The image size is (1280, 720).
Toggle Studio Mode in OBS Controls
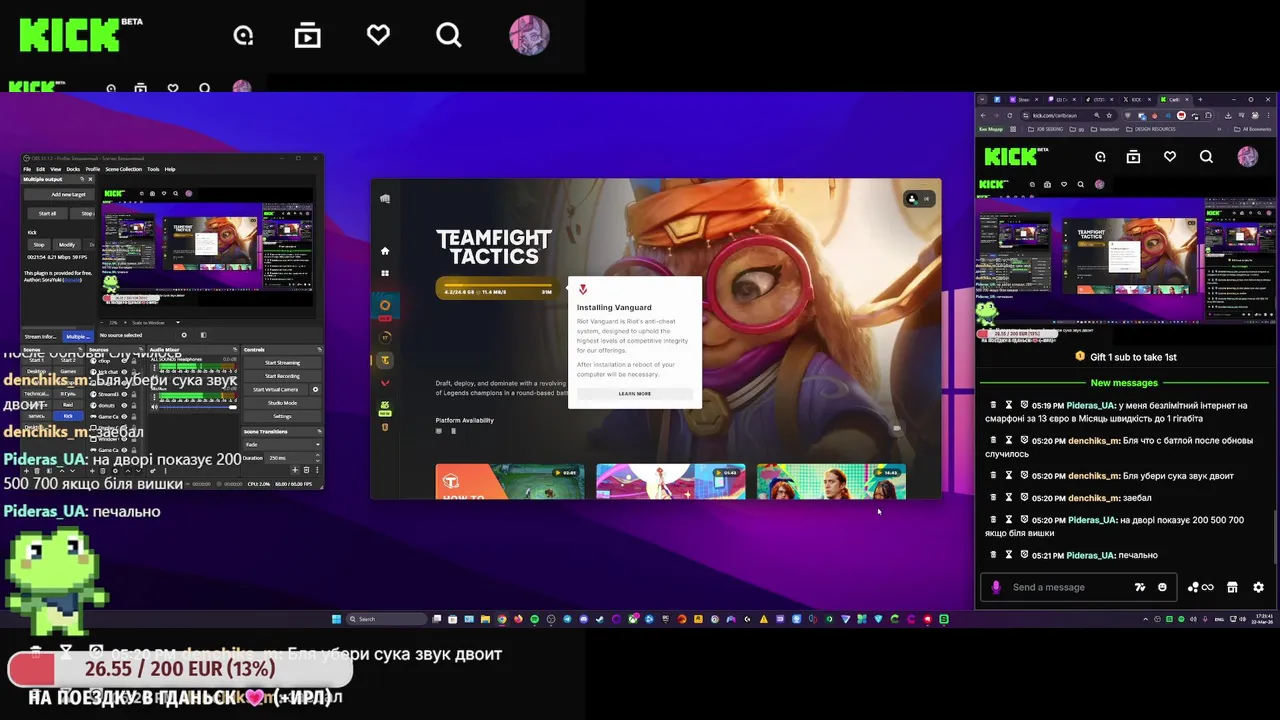282,403
